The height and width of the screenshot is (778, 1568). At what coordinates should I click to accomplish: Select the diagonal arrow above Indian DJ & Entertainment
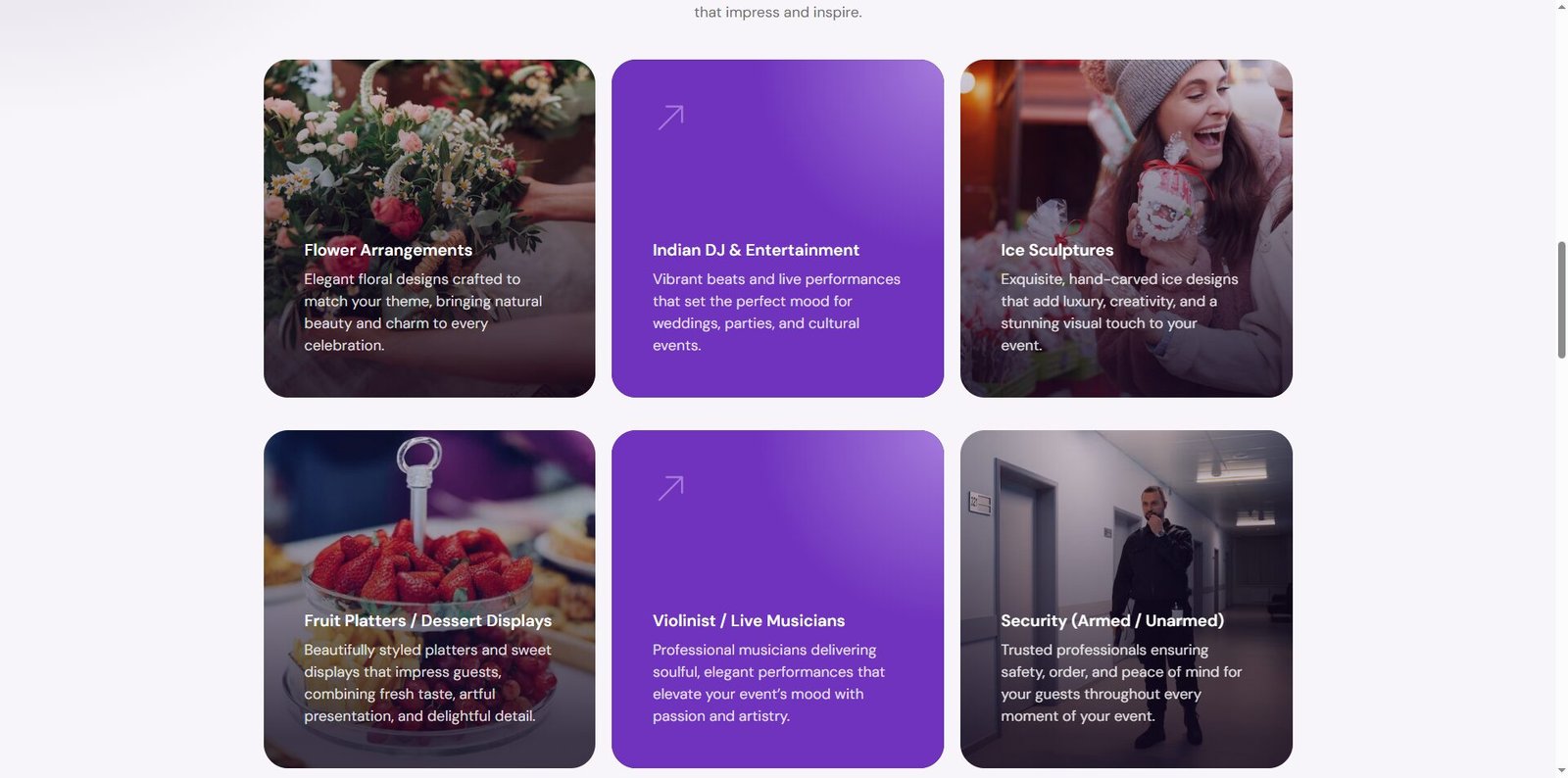coord(669,116)
